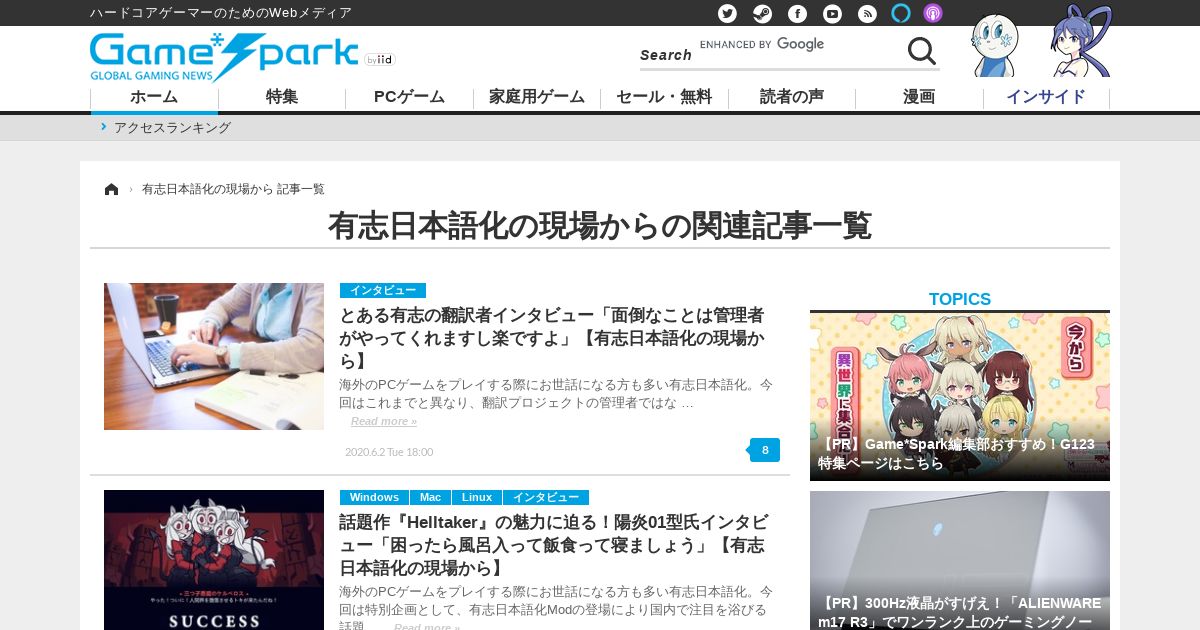Click the Helltaker article summary text

556,609
